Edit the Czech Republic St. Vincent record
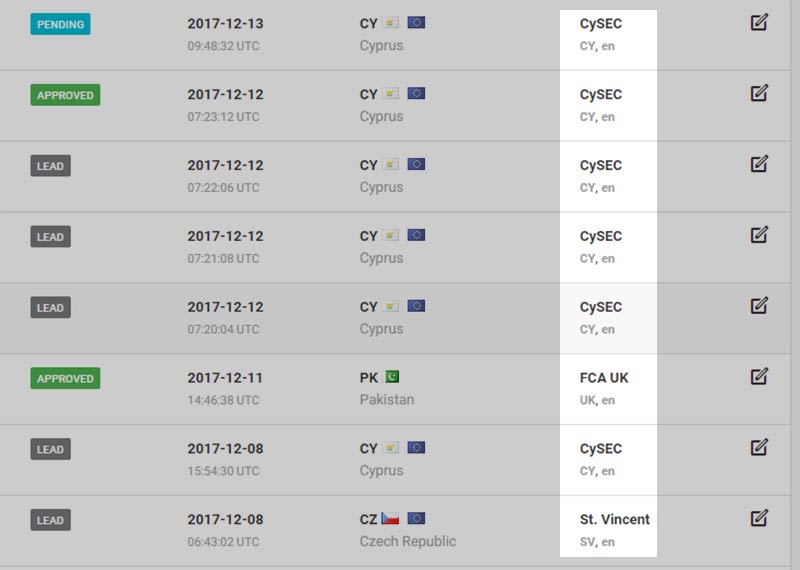Screen dimensions: 800x570 759,518
